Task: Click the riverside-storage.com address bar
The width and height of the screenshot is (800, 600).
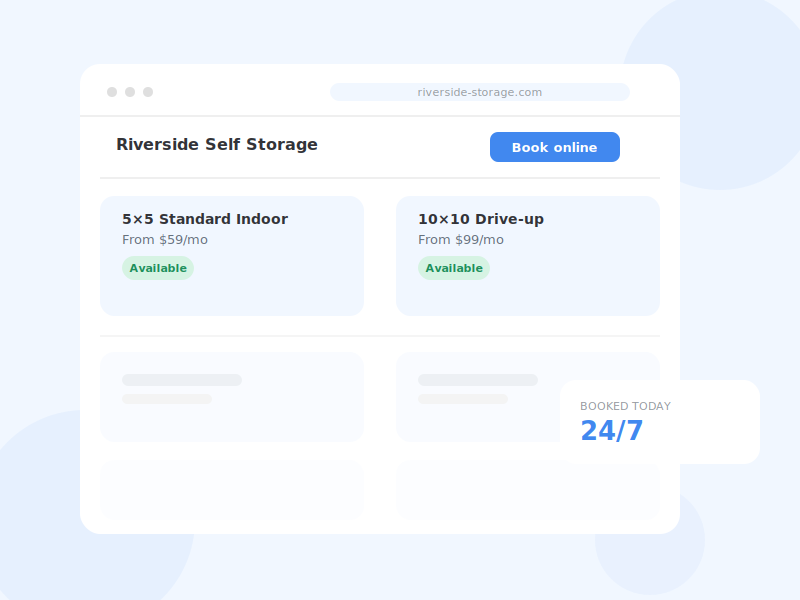Action: (x=480, y=92)
